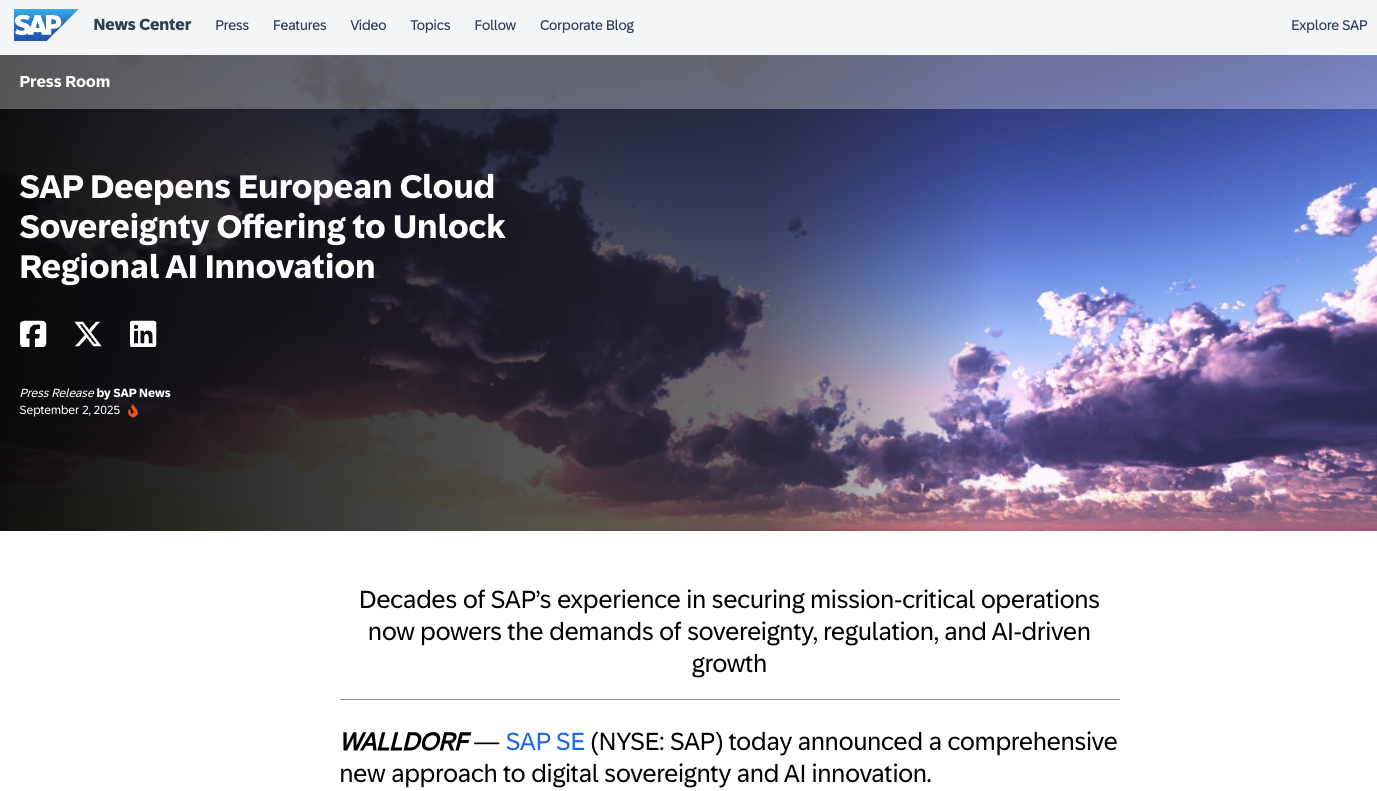Image resolution: width=1377 pixels, height=791 pixels.
Task: Open the Press menu
Action: (232, 25)
